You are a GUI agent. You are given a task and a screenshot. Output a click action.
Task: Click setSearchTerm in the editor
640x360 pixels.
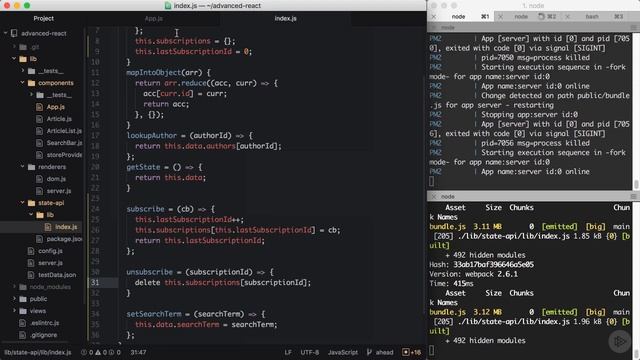[x=154, y=314]
